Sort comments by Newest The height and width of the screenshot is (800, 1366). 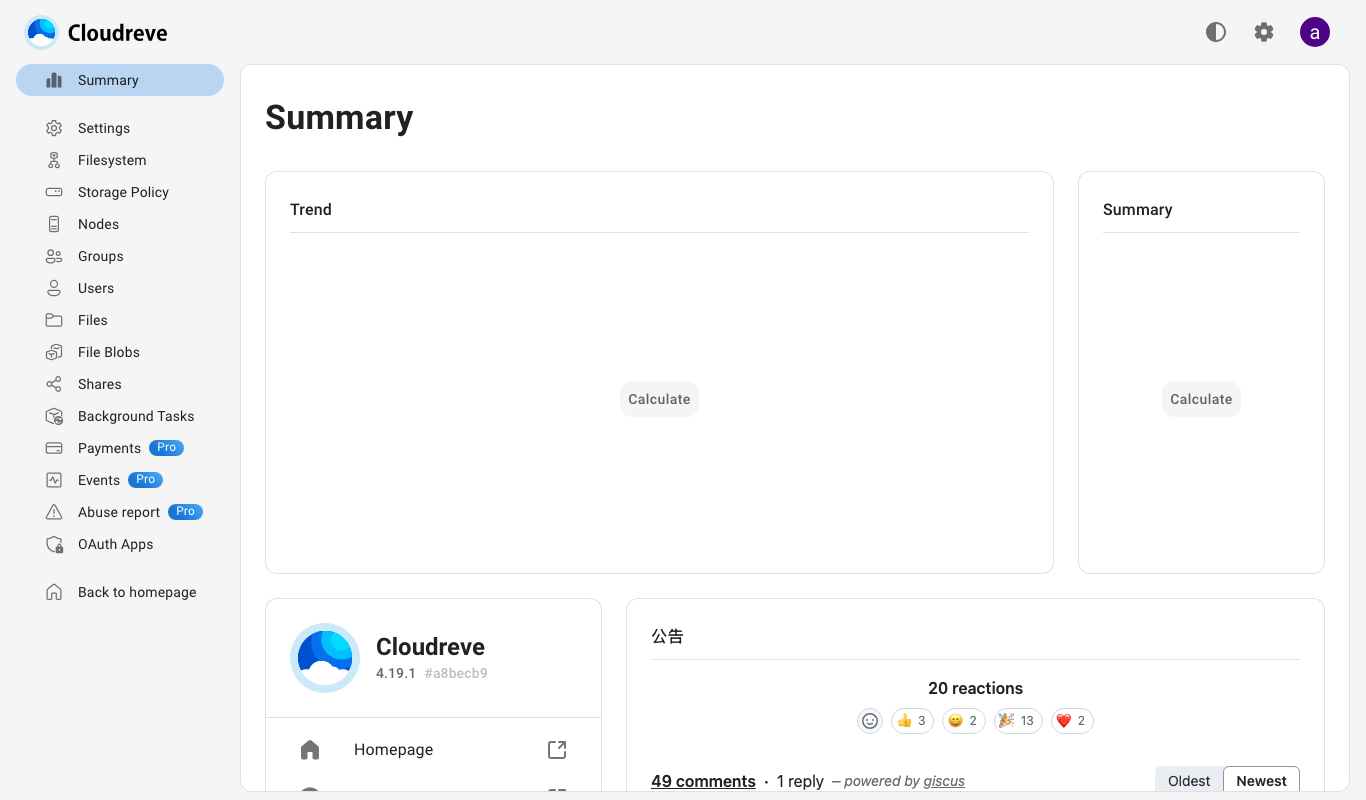click(x=1261, y=781)
